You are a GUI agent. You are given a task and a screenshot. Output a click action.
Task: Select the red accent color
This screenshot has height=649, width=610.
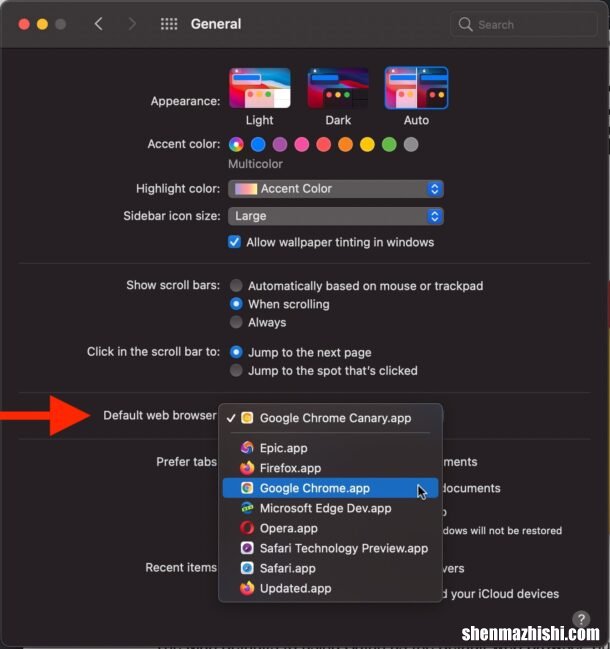point(324,144)
